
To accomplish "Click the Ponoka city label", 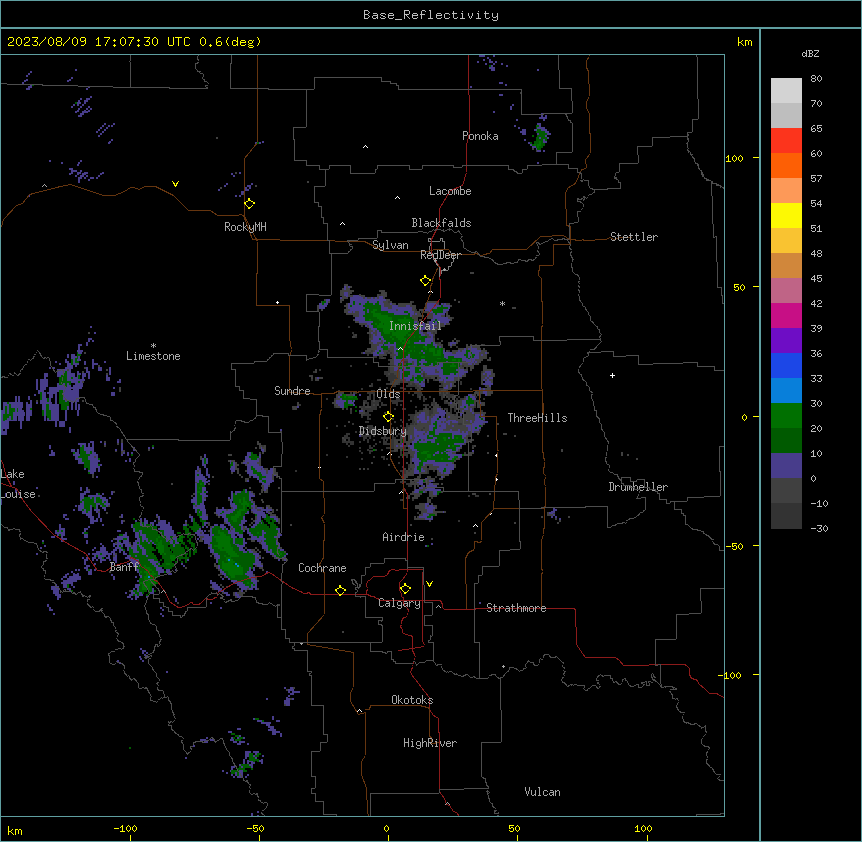I will pyautogui.click(x=480, y=136).
